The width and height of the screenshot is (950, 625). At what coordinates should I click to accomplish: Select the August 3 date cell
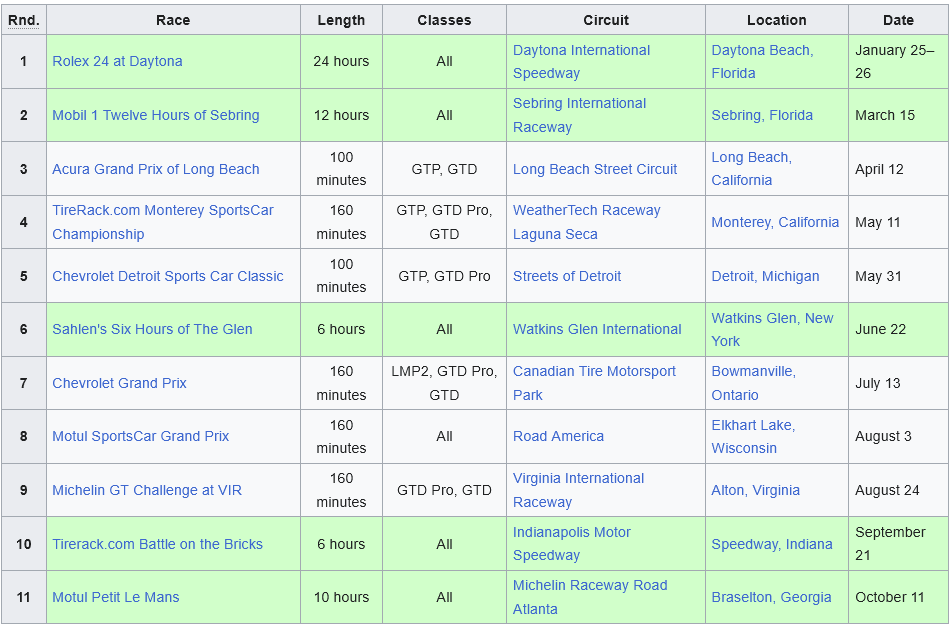(899, 437)
